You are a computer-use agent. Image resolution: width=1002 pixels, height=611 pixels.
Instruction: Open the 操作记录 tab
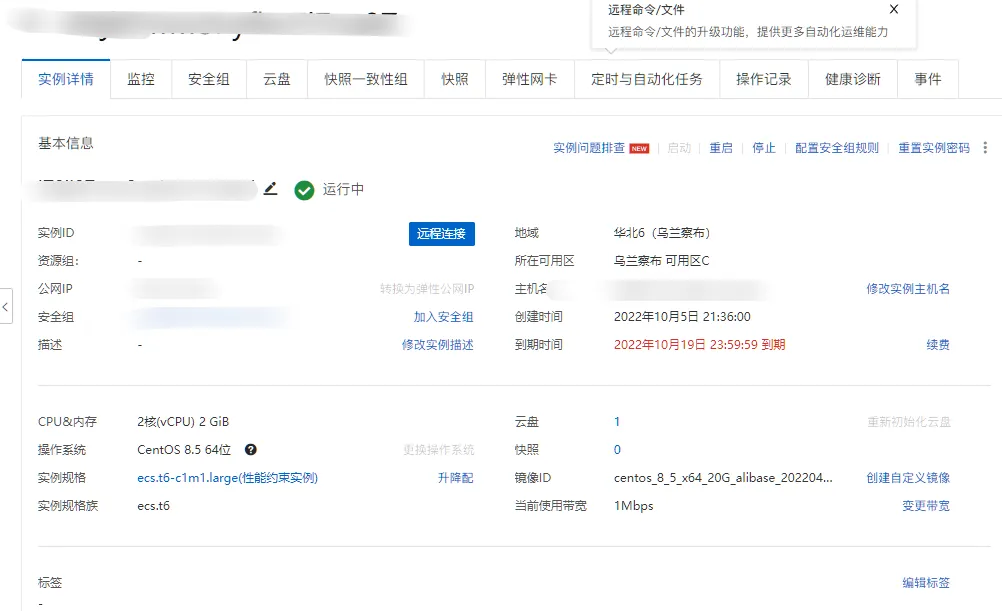(x=764, y=79)
